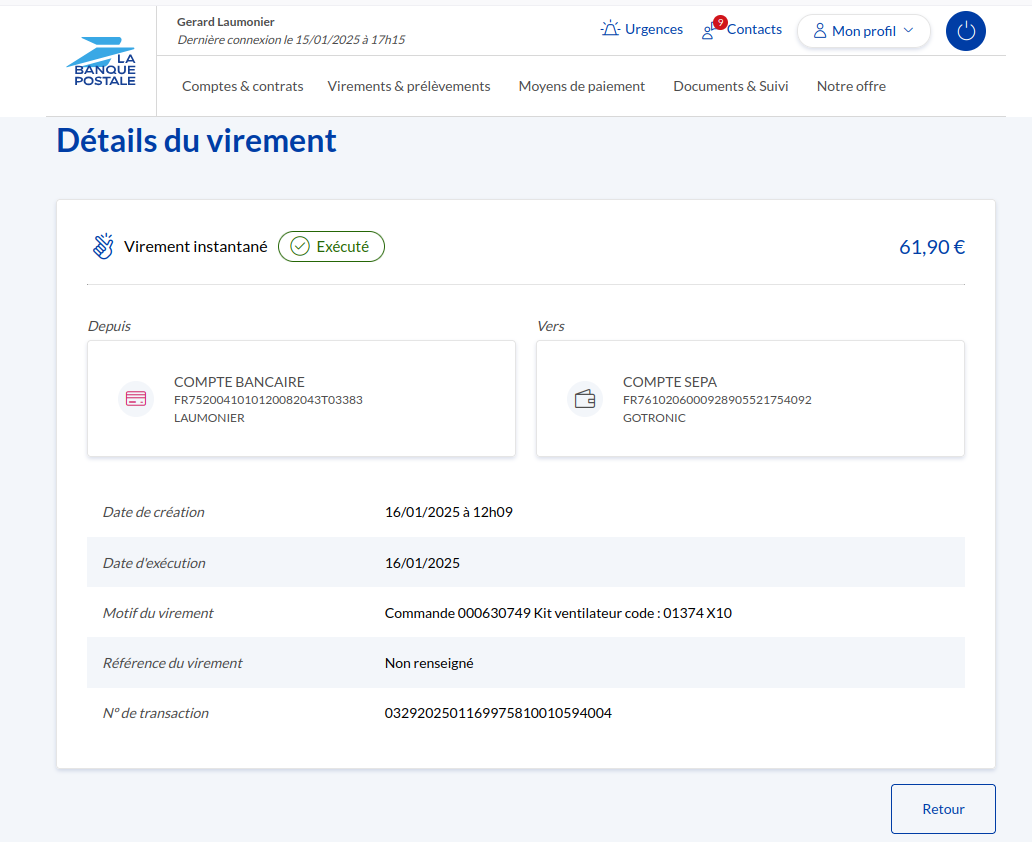The width and height of the screenshot is (1032, 842).
Task: Click the wallet icon for Compte SEPA
Action: [585, 399]
